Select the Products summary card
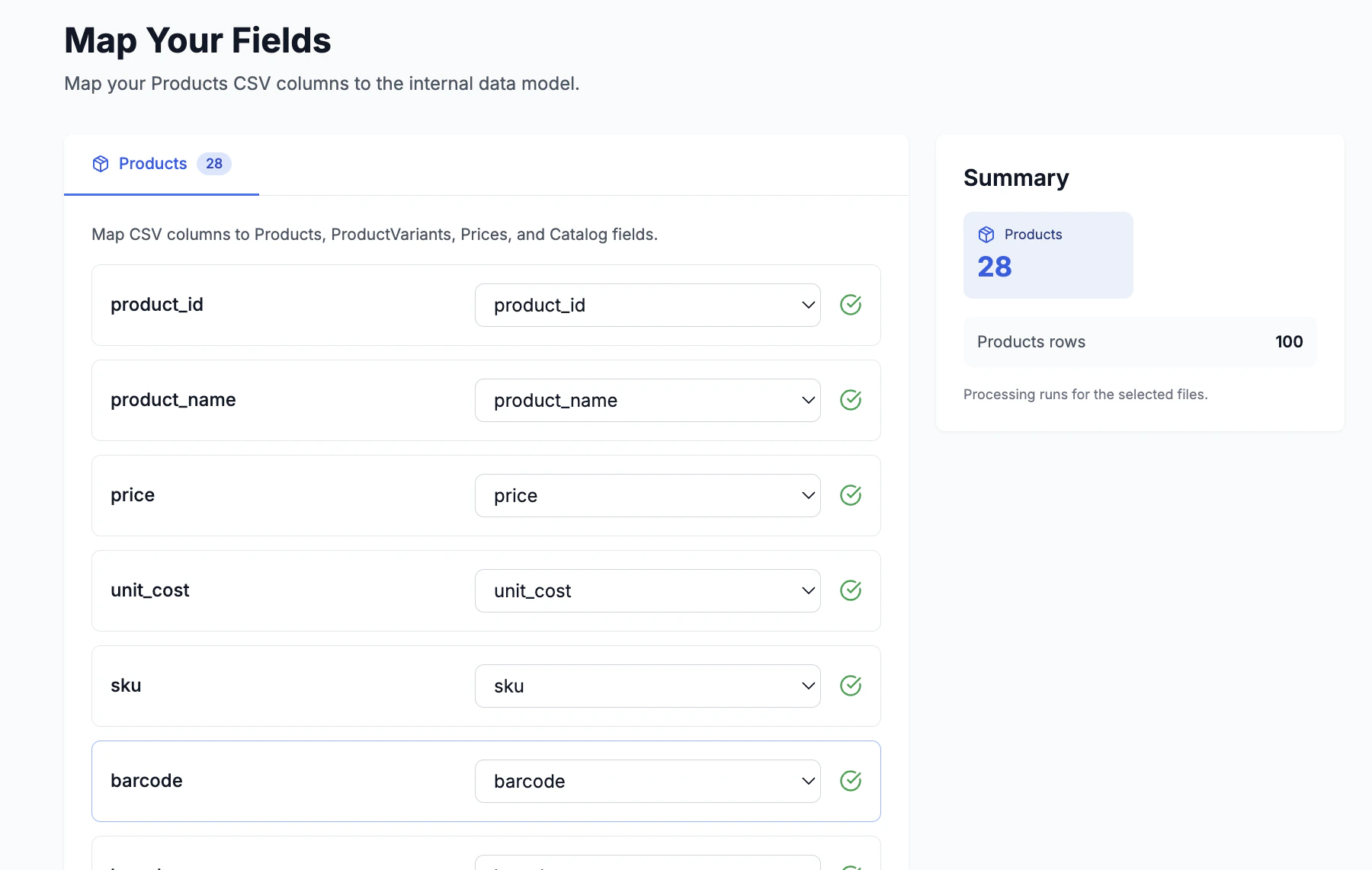Screen dimensions: 1372x870 (x=1048, y=254)
